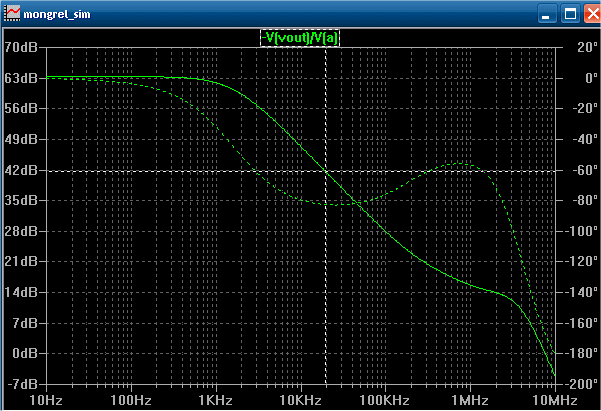The width and height of the screenshot is (601, 411).
Task: Click the -7dB magnitude axis label
Action: pyautogui.click(x=21, y=384)
